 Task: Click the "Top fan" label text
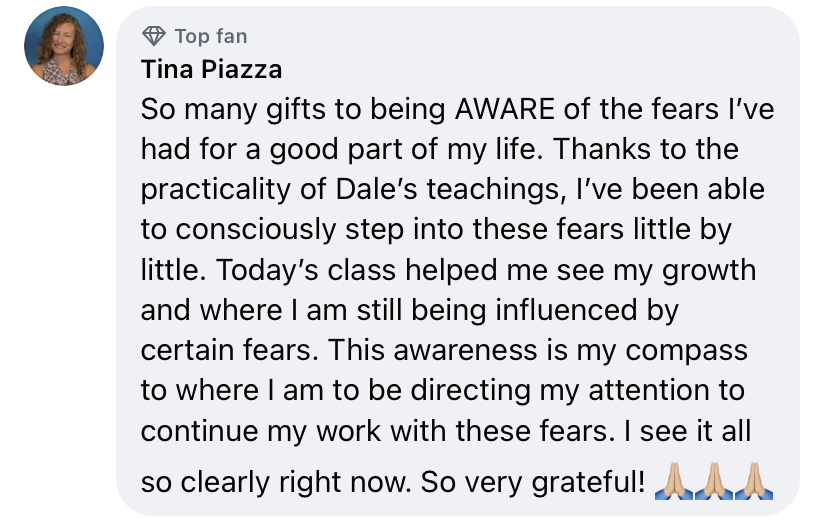210,37
